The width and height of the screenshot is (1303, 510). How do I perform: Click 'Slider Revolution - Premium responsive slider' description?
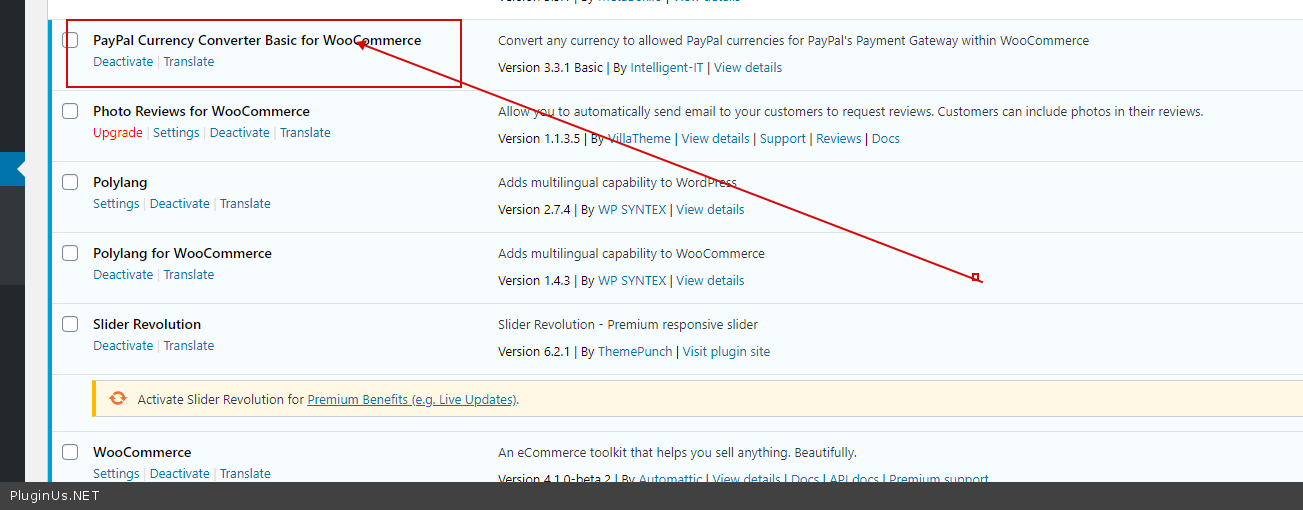(628, 325)
